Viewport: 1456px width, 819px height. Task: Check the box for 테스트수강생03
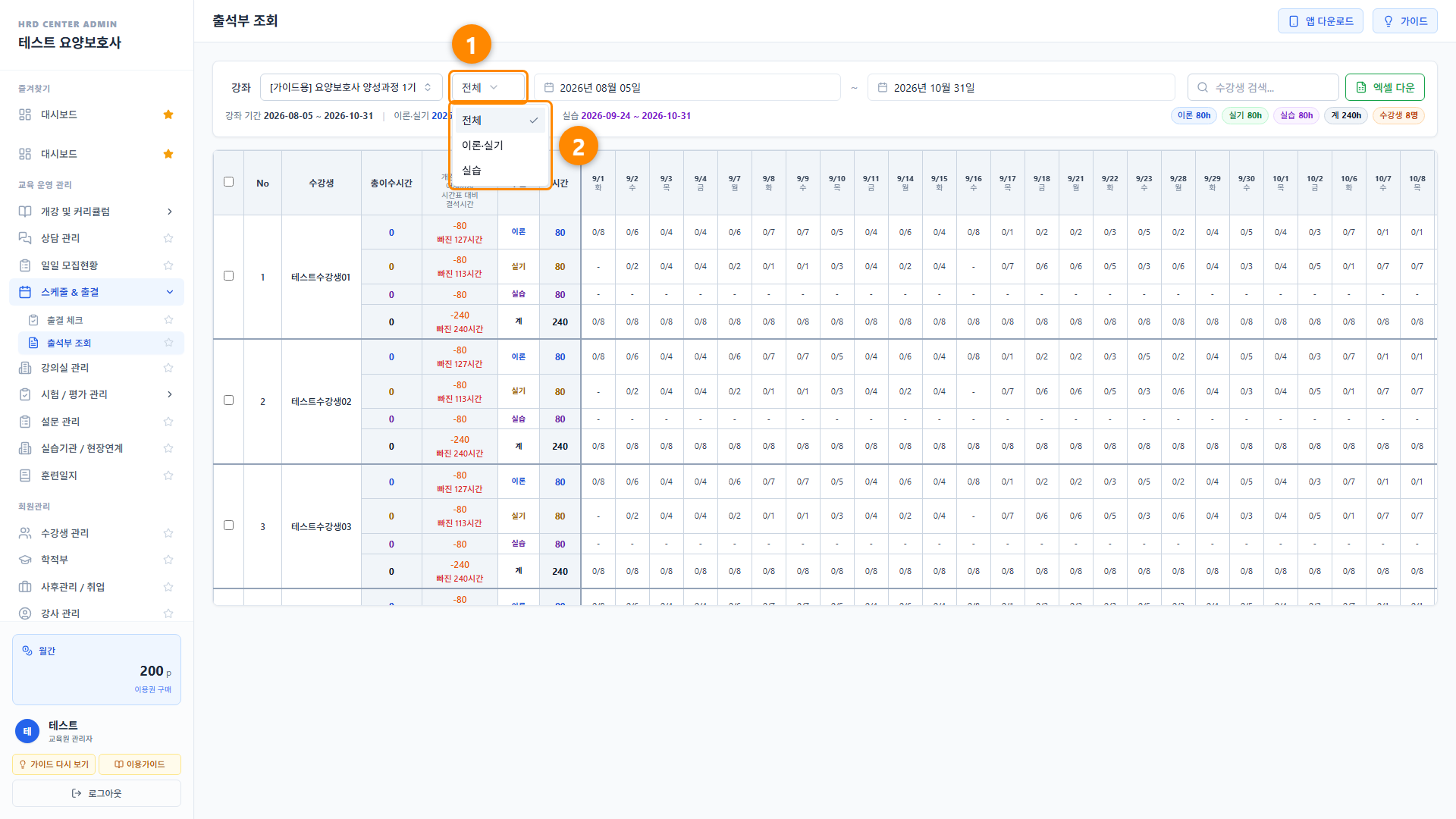point(228,526)
